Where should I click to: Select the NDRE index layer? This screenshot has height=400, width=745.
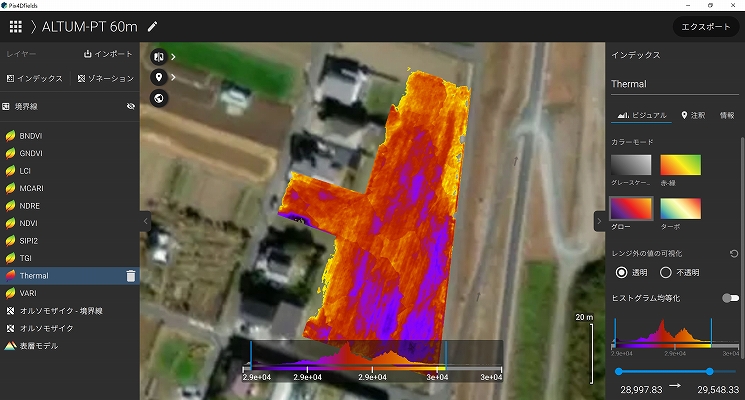[x=69, y=206]
